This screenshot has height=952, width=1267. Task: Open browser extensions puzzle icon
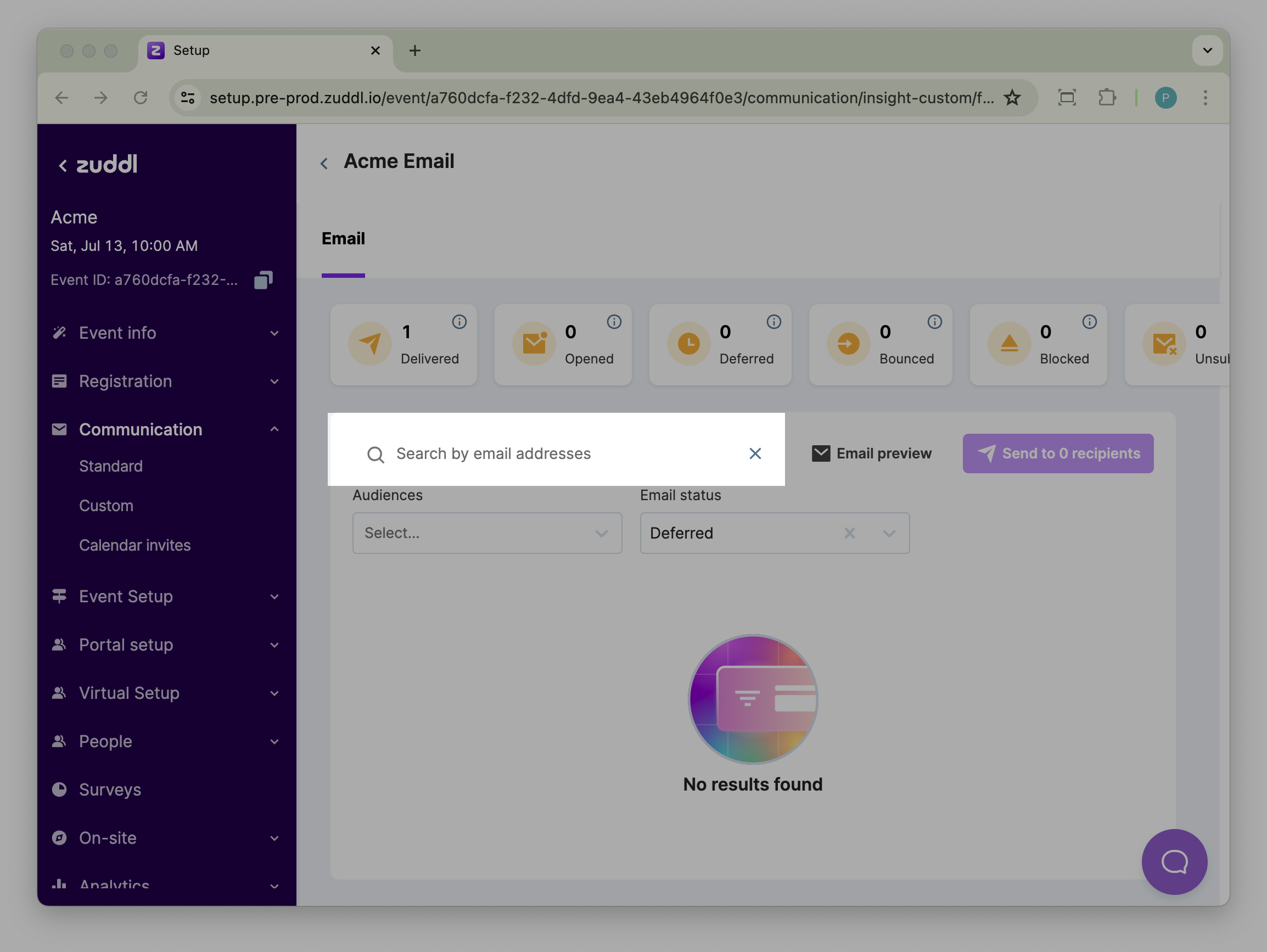click(x=1107, y=98)
